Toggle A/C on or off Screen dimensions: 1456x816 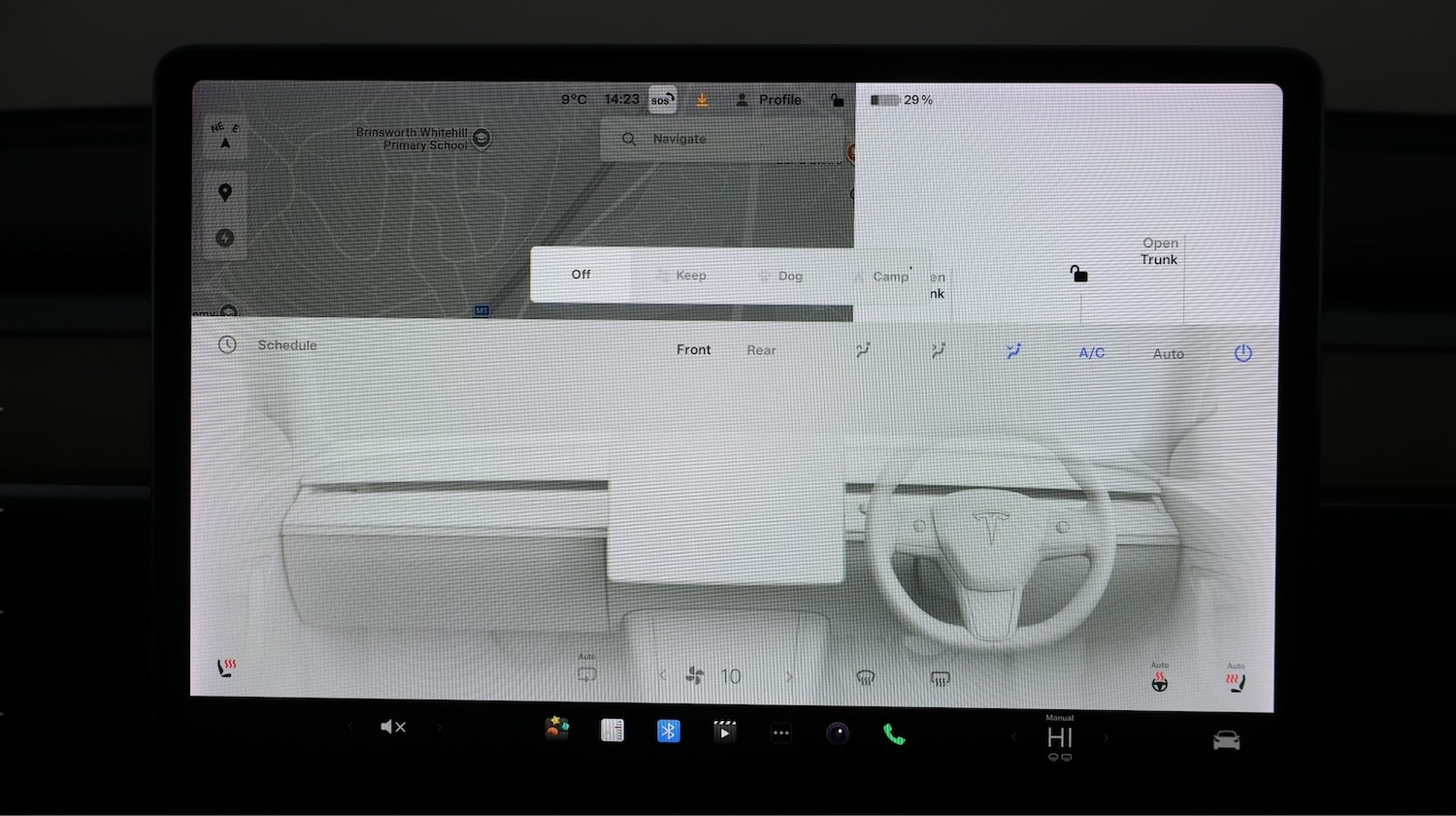tap(1091, 352)
